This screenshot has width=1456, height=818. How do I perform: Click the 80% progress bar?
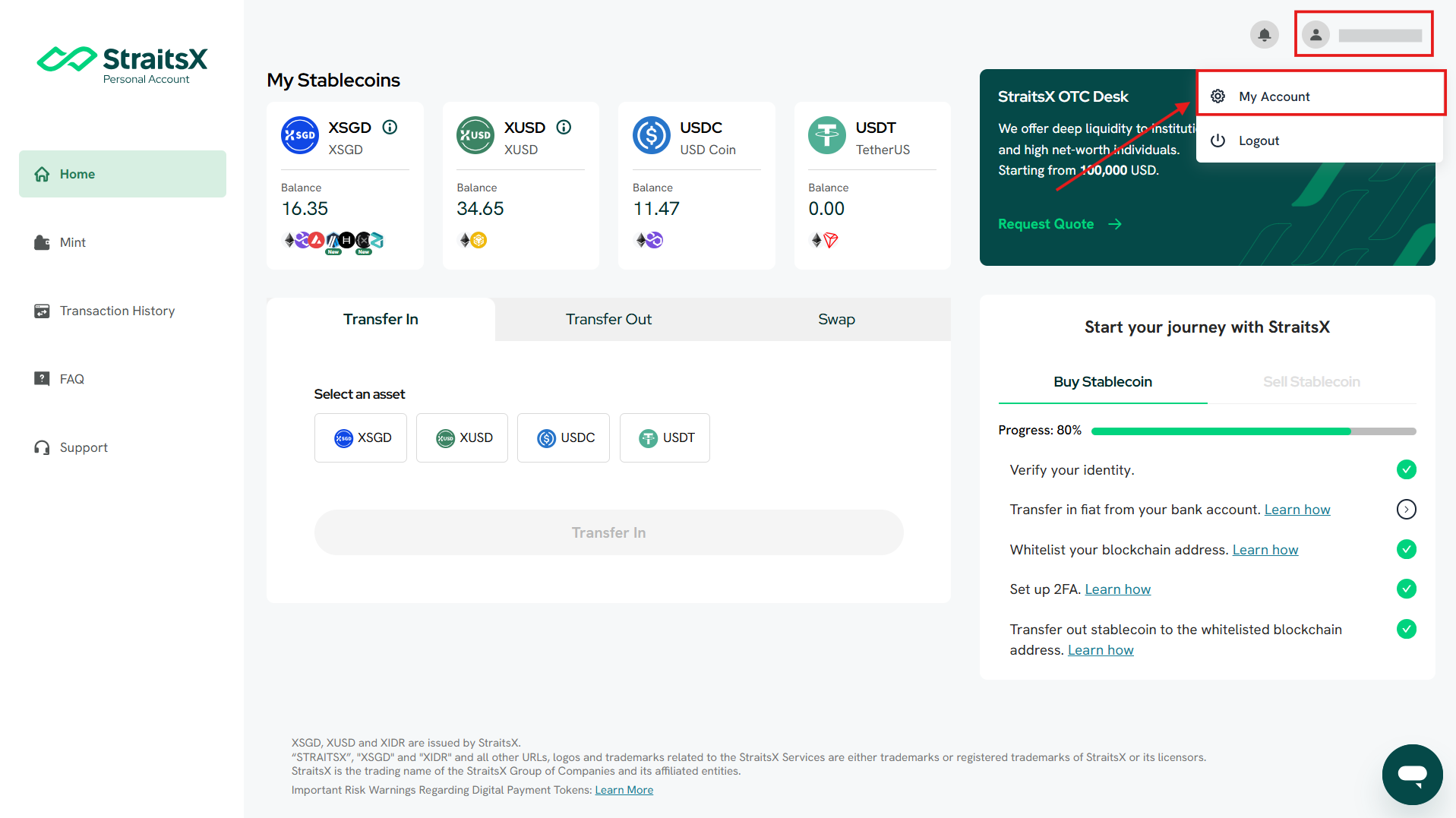[1253, 431]
